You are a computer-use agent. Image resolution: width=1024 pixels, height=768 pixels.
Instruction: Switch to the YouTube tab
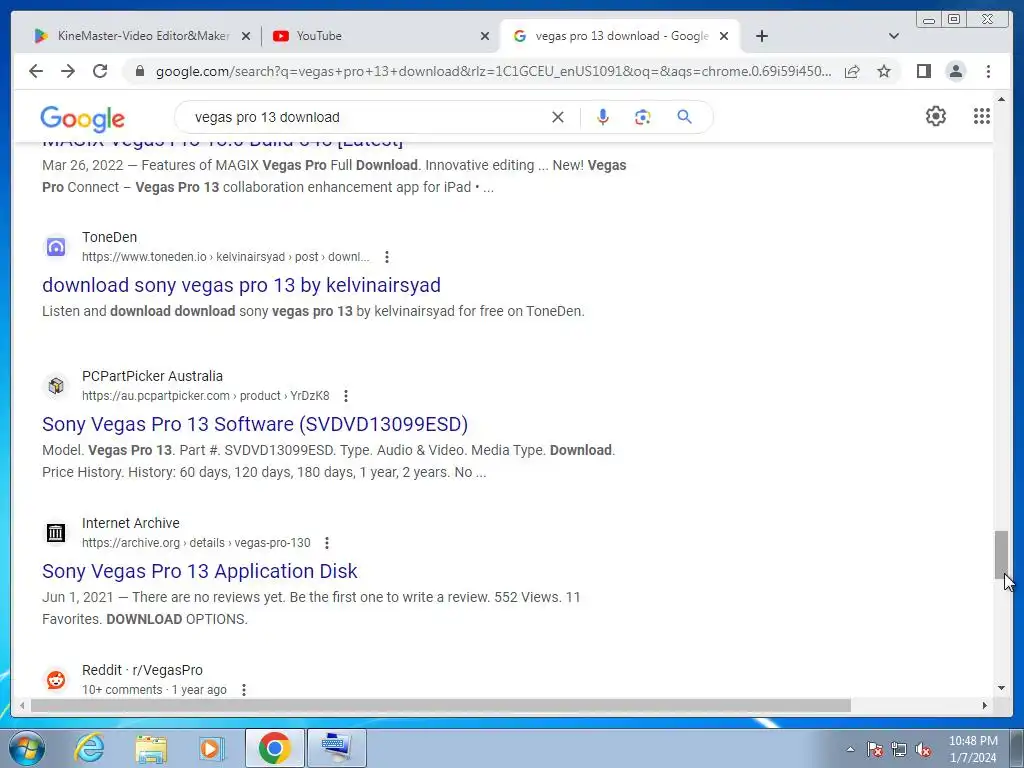pos(381,36)
